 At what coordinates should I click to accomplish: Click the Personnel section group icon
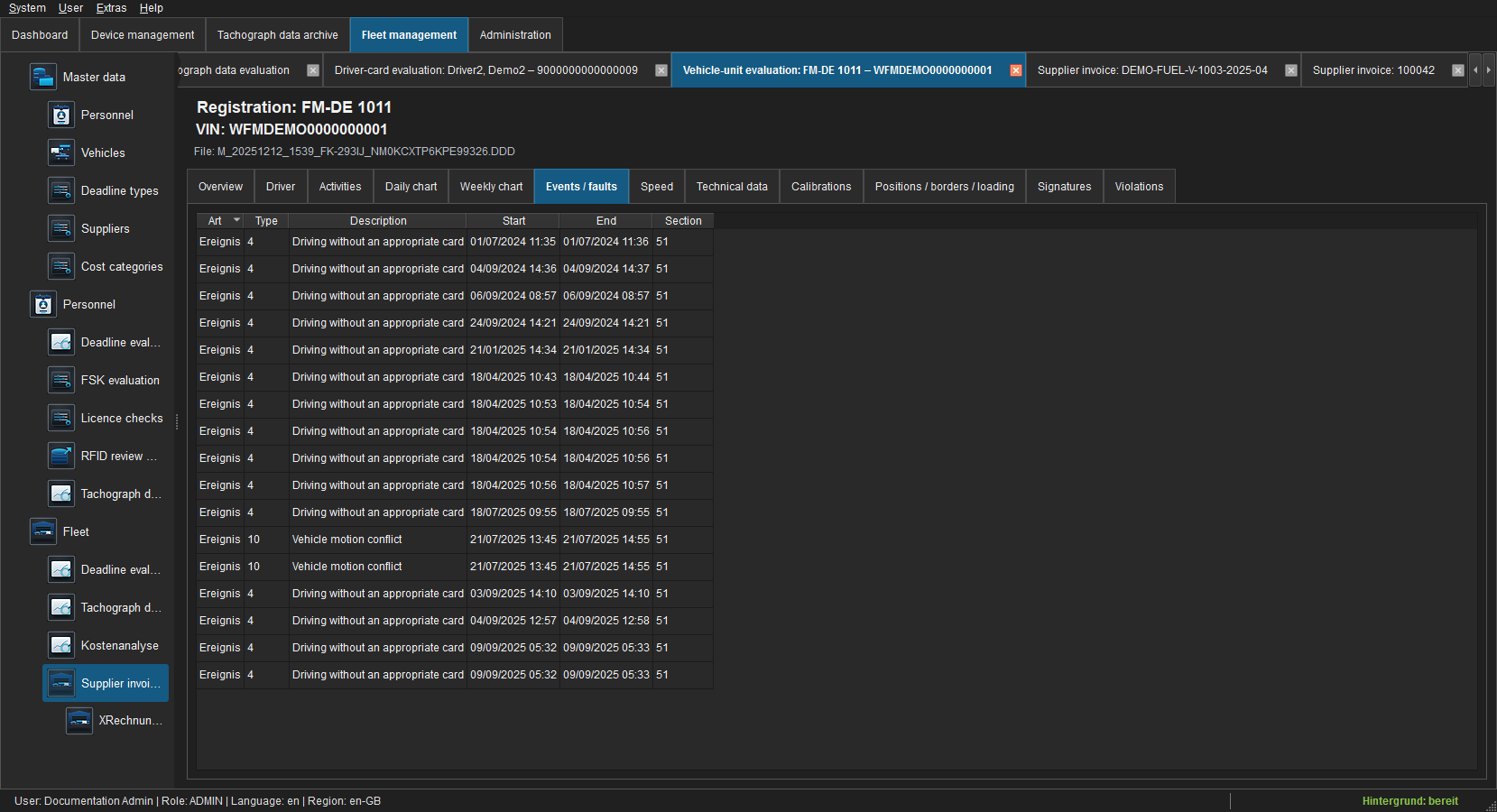43,304
